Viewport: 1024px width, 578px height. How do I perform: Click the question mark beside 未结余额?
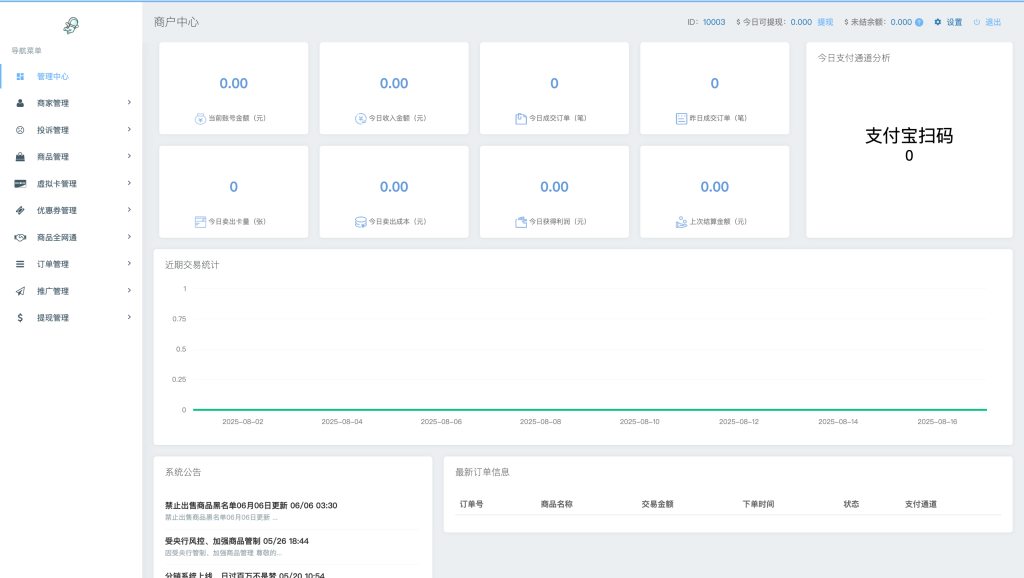[x=919, y=21]
